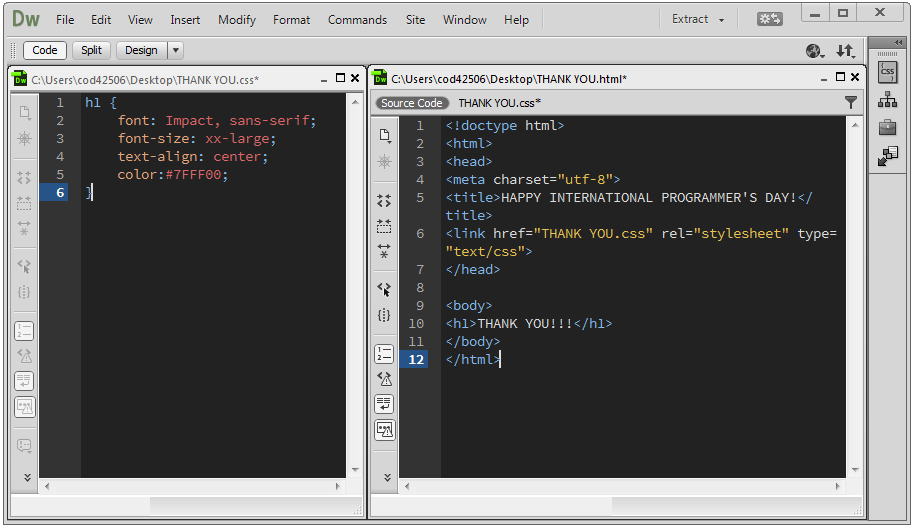
Task: Select Parent Tag in the CSS window toolbar
Action: (24, 266)
